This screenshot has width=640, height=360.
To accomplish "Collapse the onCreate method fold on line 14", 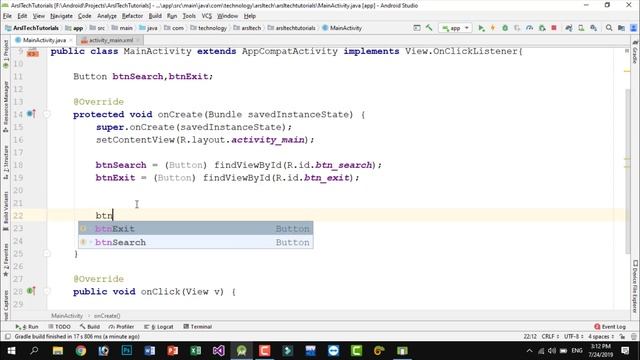I will pos(47,114).
